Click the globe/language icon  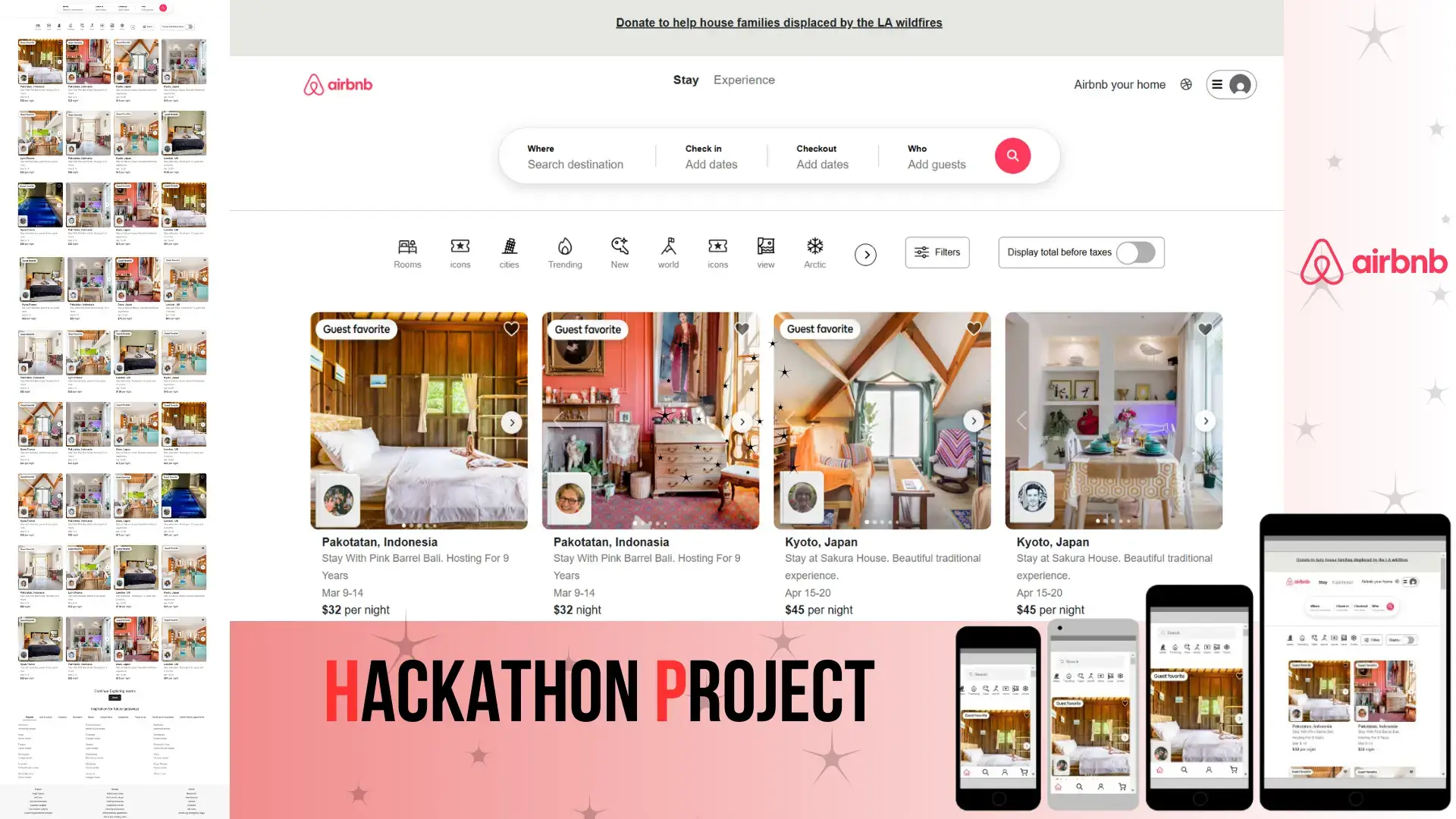(1186, 84)
